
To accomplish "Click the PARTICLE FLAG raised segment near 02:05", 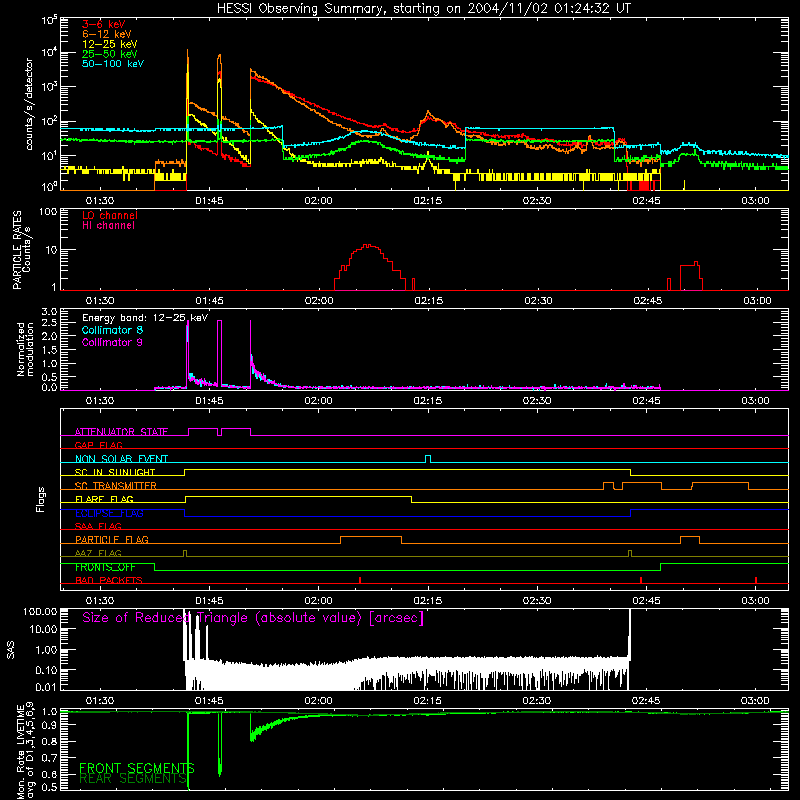I will click(x=370, y=537).
